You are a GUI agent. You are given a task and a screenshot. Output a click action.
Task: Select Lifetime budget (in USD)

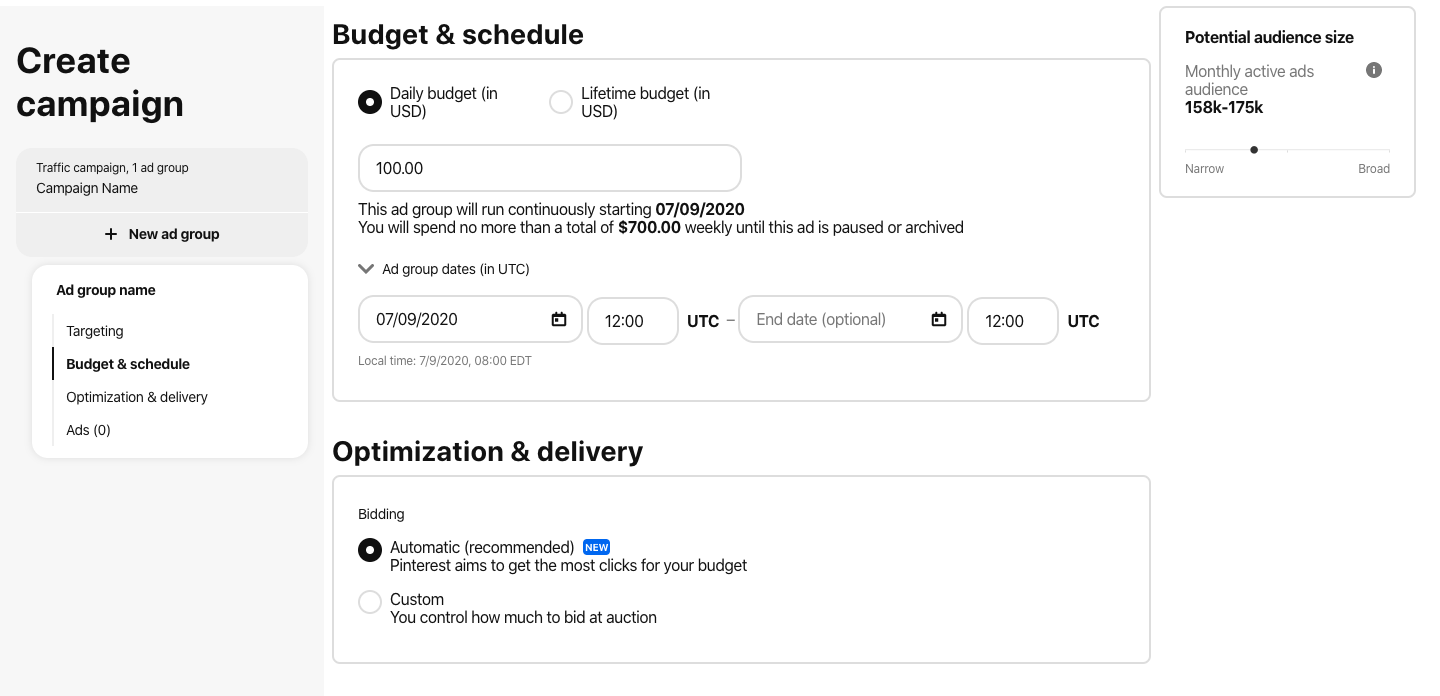point(560,101)
